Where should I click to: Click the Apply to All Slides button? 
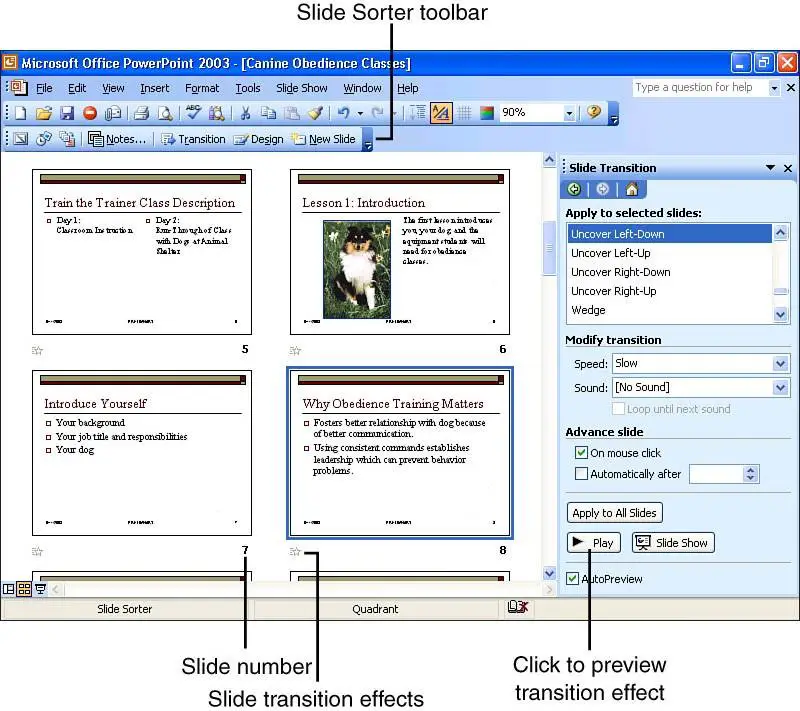tap(614, 513)
